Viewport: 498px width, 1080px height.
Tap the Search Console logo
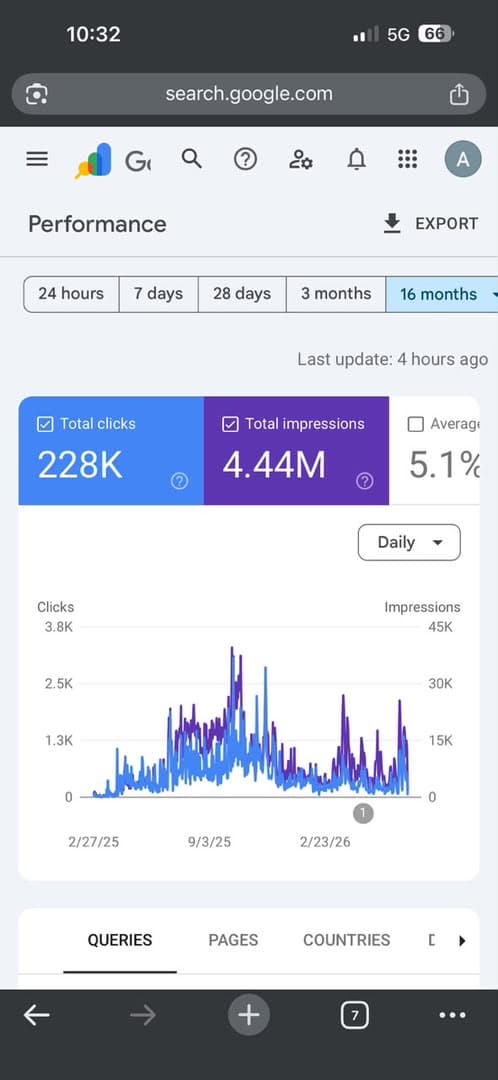pyautogui.click(x=93, y=161)
